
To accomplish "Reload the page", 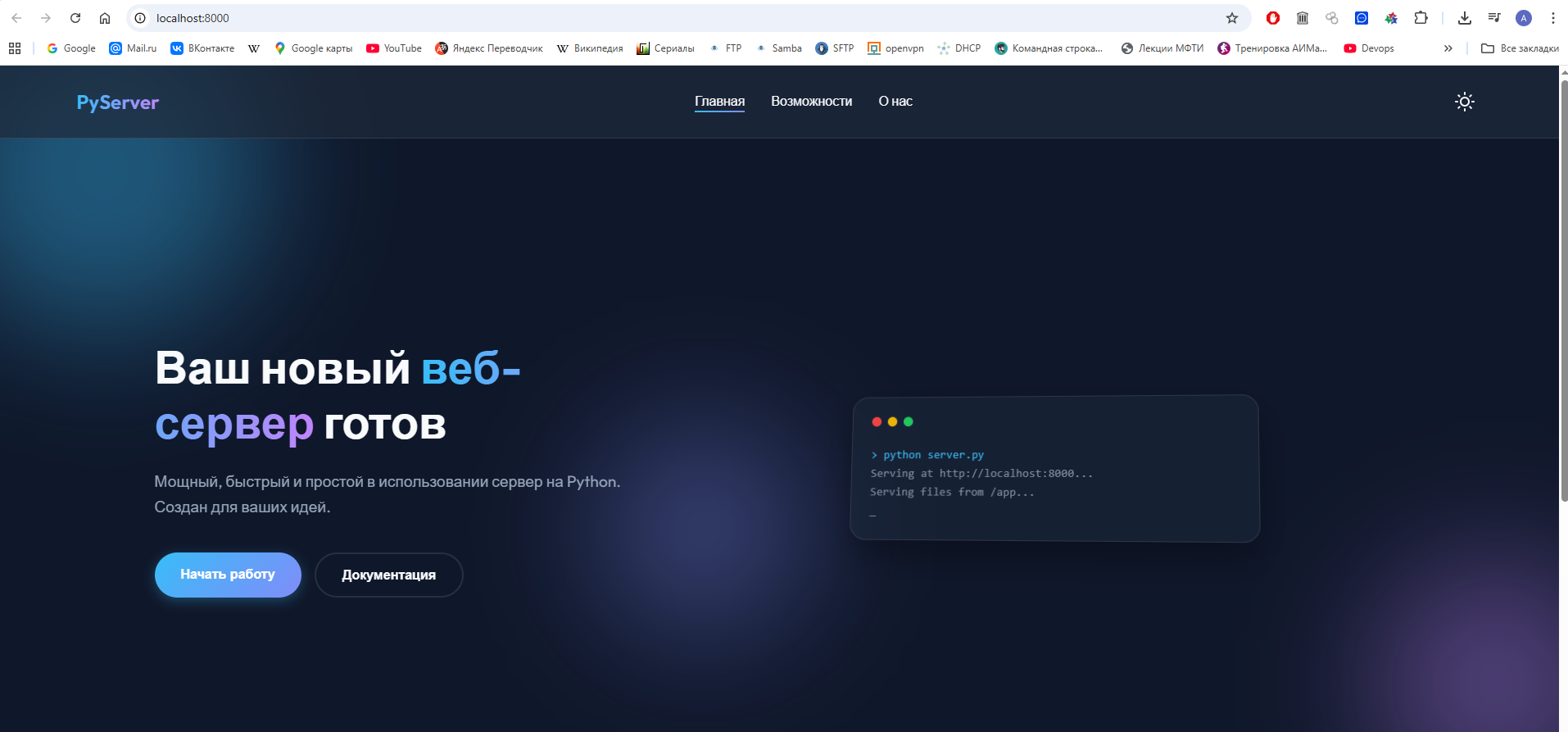I will click(x=75, y=18).
